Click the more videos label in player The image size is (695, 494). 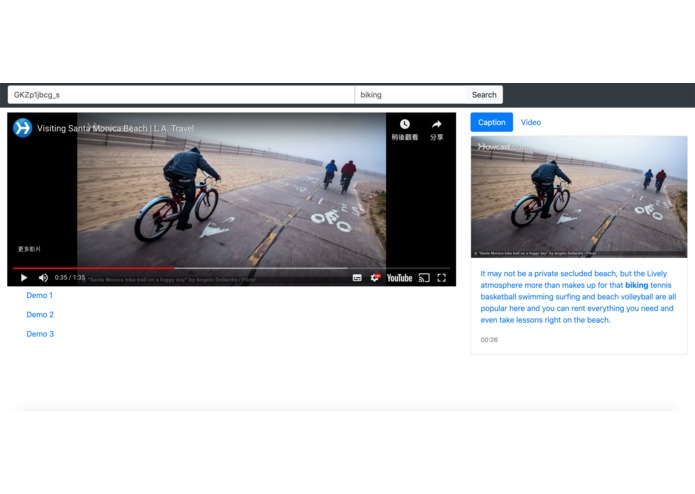click(29, 249)
